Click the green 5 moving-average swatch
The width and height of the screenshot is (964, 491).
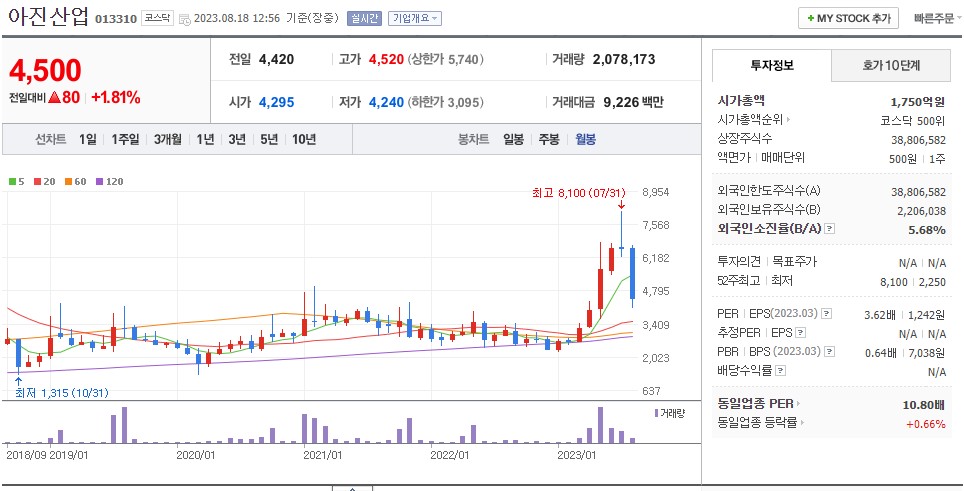click(x=12, y=181)
